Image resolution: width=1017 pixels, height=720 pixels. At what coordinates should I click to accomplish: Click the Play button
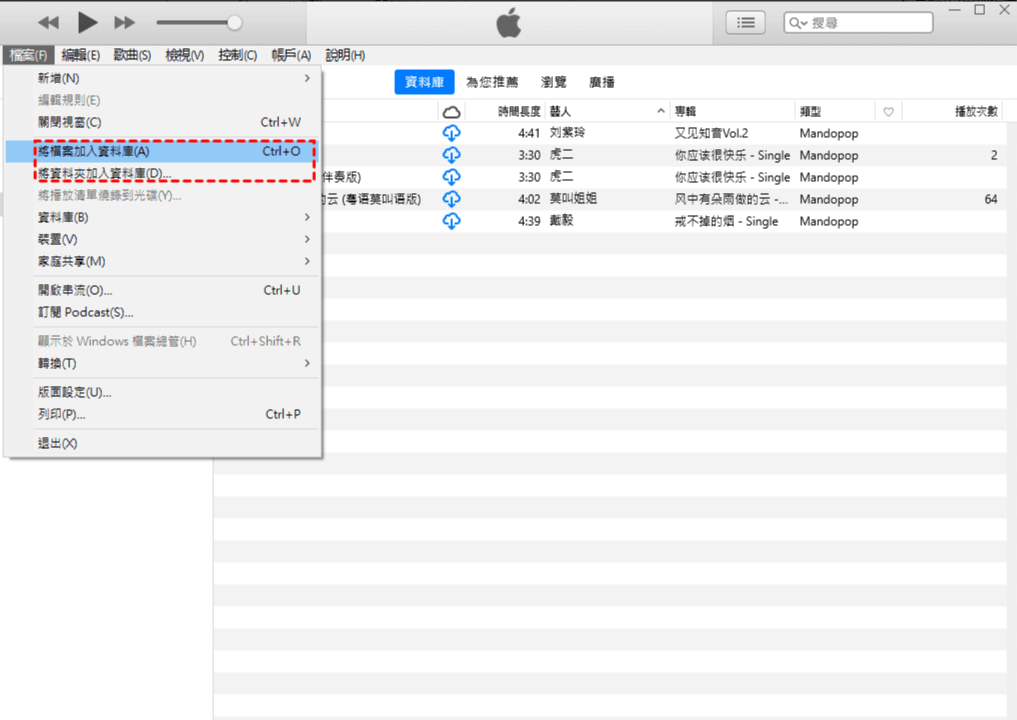(x=87, y=23)
